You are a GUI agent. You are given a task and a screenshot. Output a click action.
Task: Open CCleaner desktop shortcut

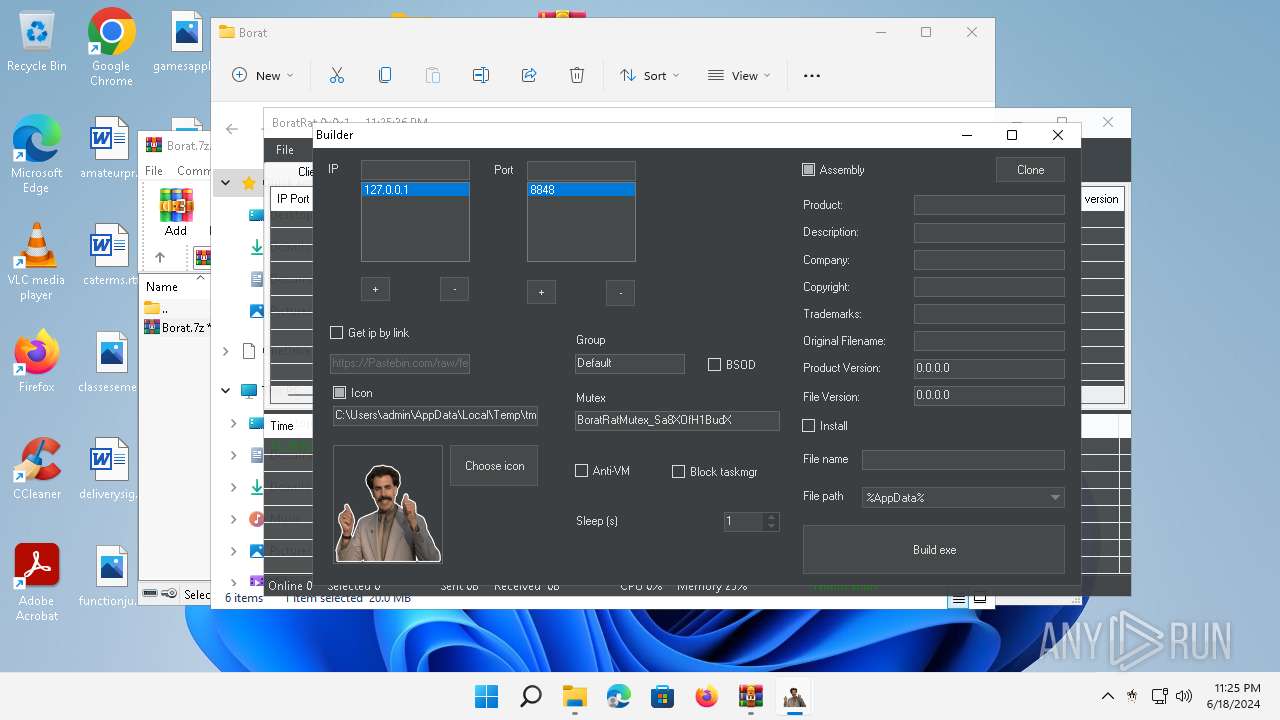click(x=37, y=468)
